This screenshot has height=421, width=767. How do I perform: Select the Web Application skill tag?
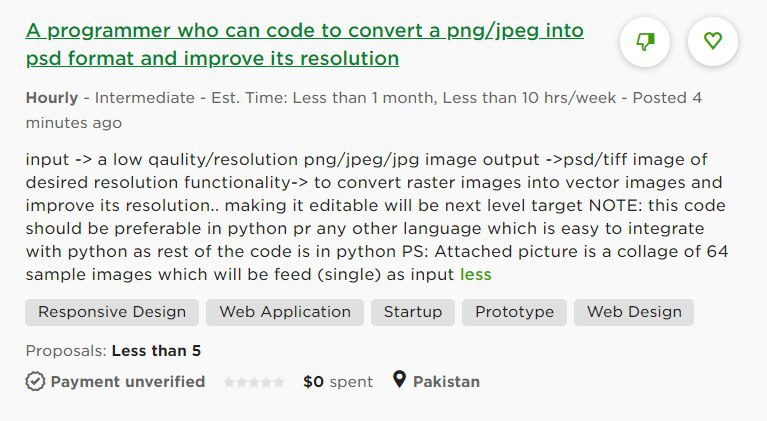(285, 312)
